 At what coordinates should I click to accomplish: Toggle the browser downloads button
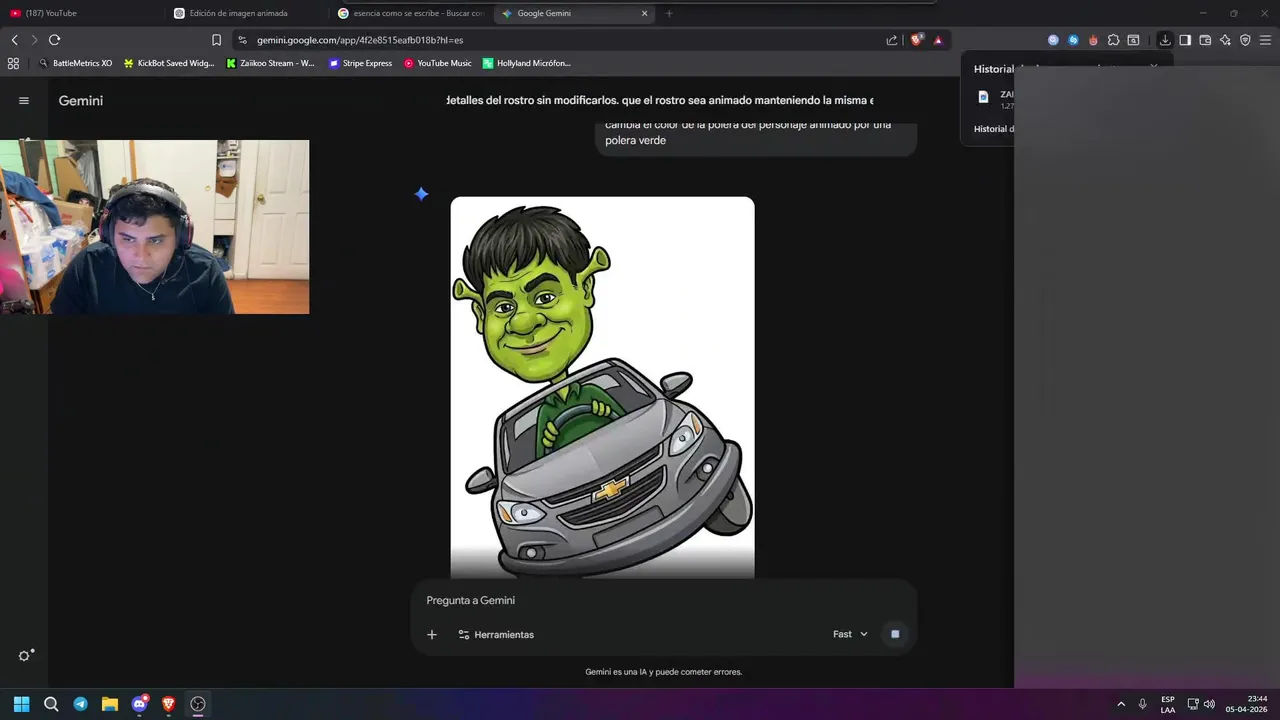coord(1165,40)
